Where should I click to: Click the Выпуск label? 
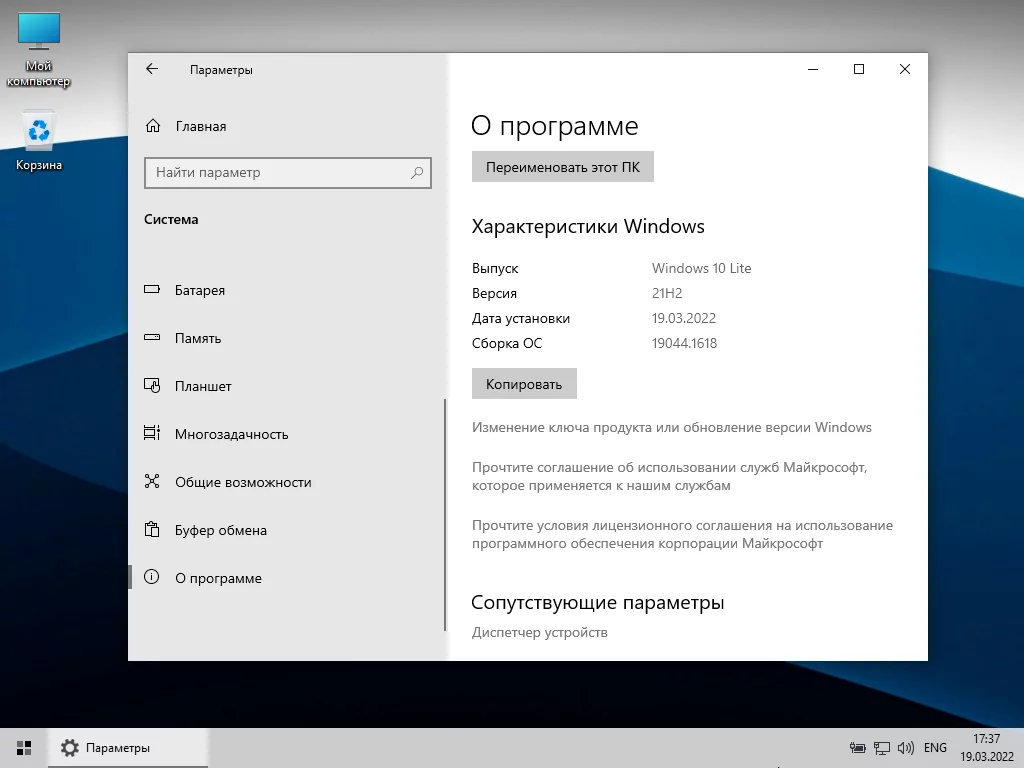tap(495, 268)
